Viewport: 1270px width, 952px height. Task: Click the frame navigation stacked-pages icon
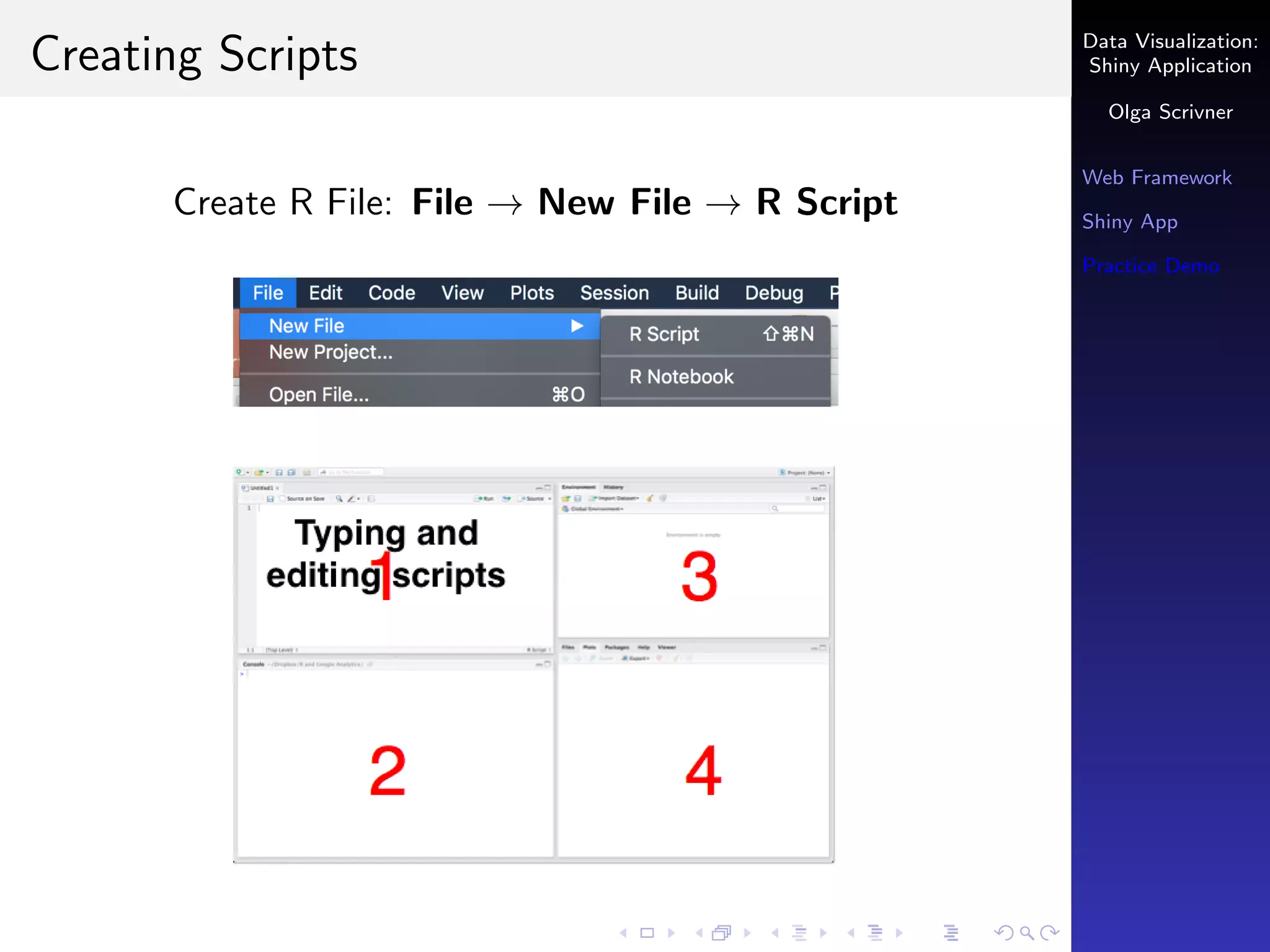click(722, 933)
